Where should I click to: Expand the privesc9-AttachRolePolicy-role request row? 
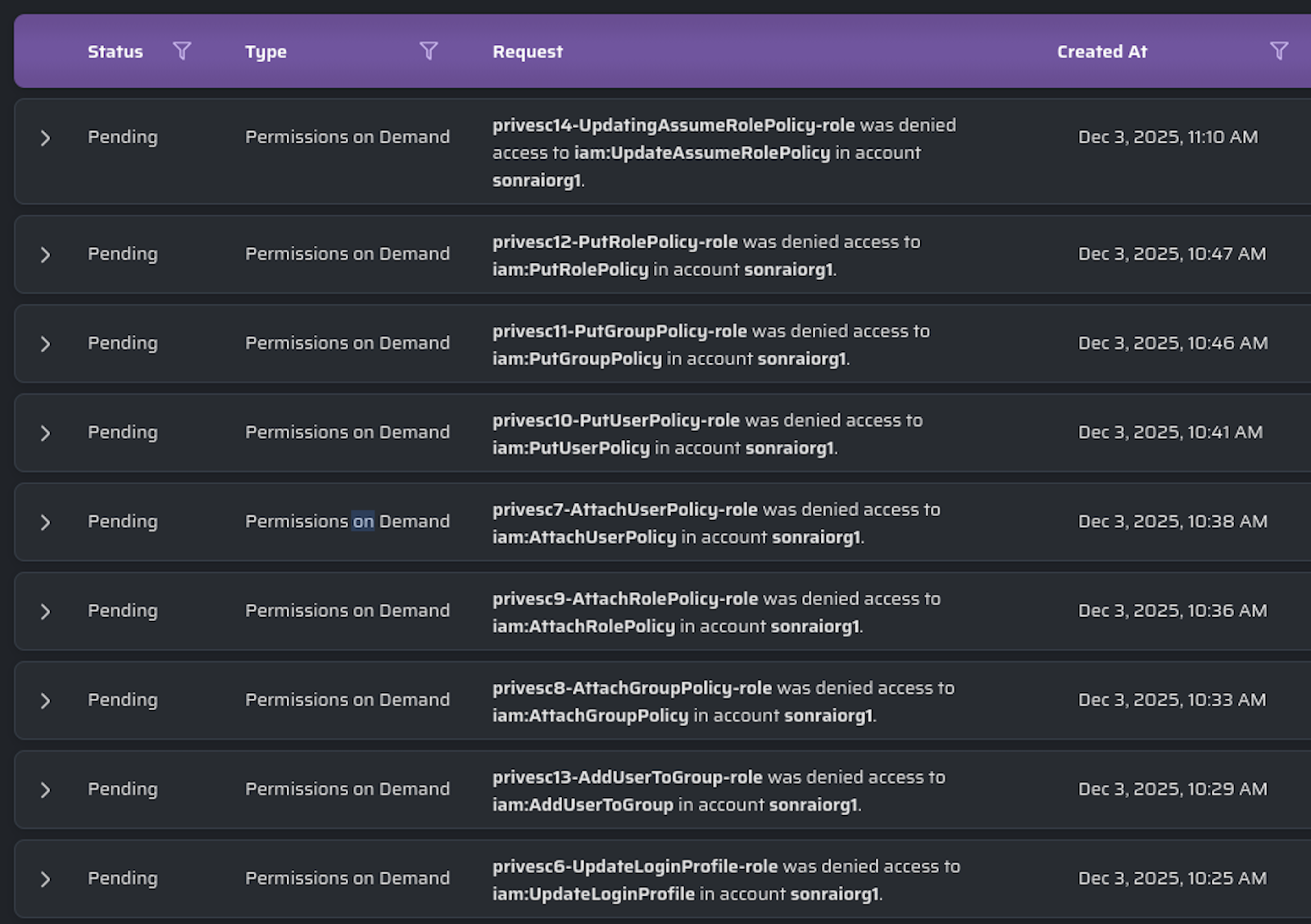click(46, 612)
